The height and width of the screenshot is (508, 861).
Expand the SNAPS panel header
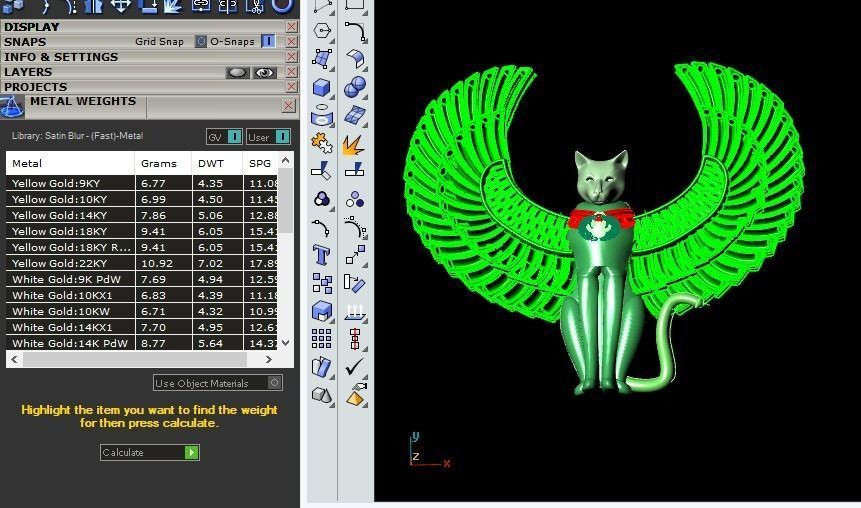coord(25,42)
